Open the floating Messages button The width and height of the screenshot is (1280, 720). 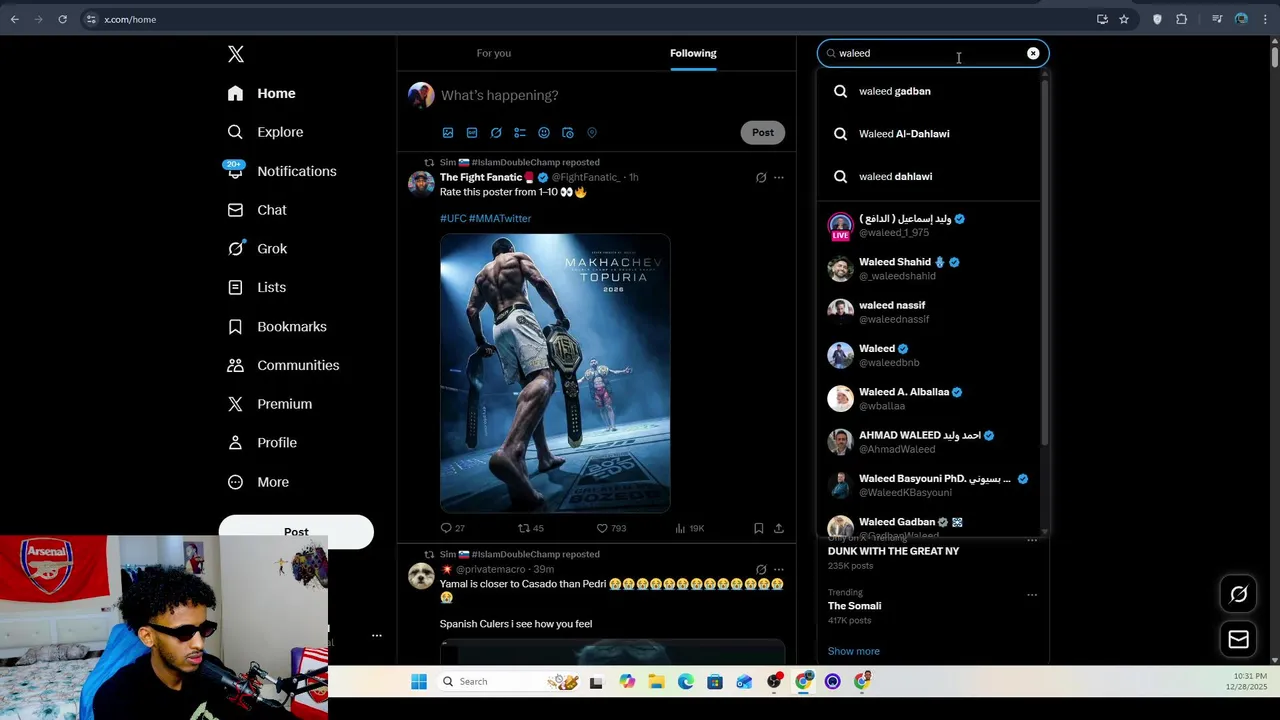point(1238,639)
